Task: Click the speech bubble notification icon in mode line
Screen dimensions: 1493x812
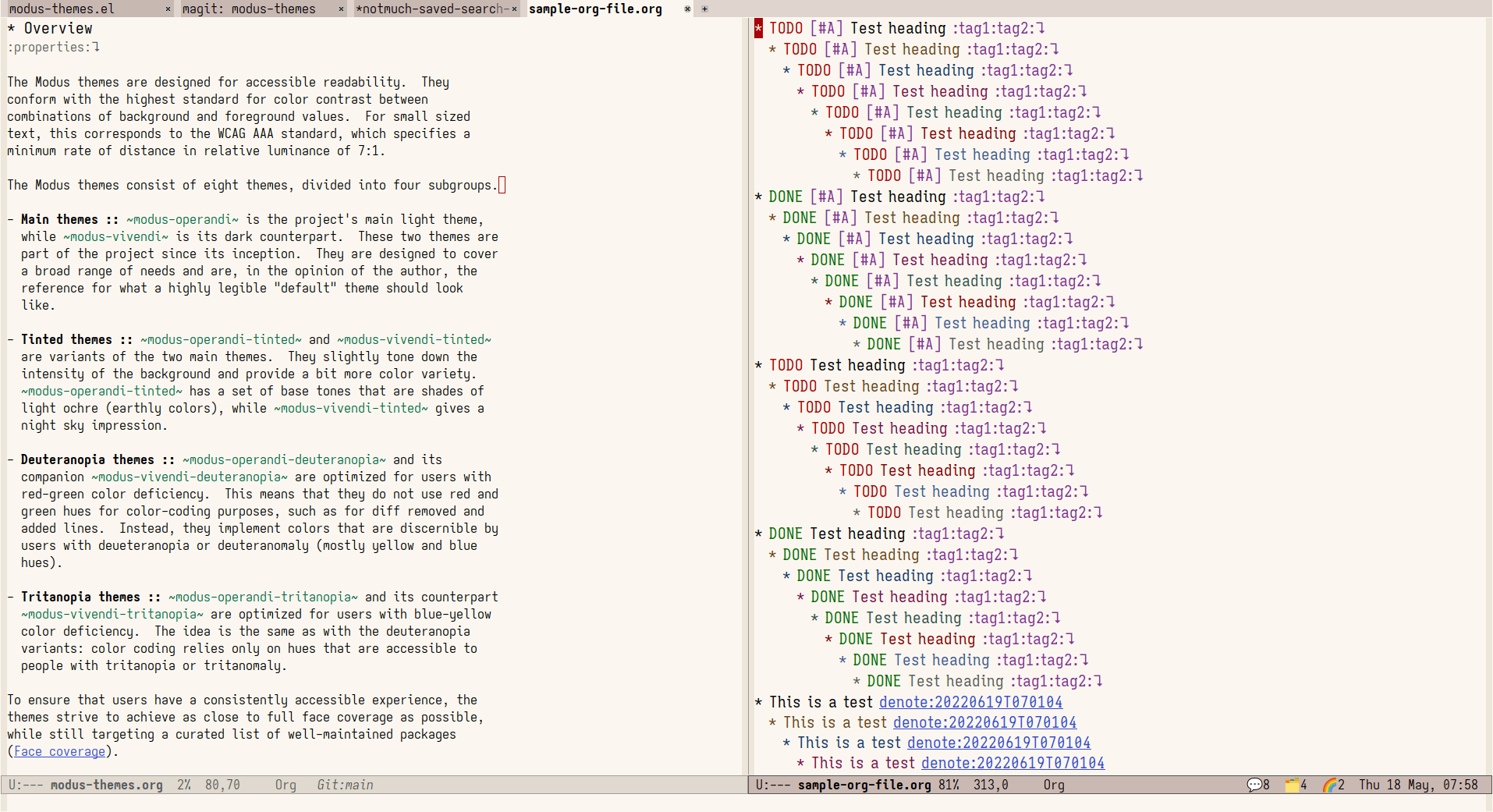Action: [x=1254, y=785]
